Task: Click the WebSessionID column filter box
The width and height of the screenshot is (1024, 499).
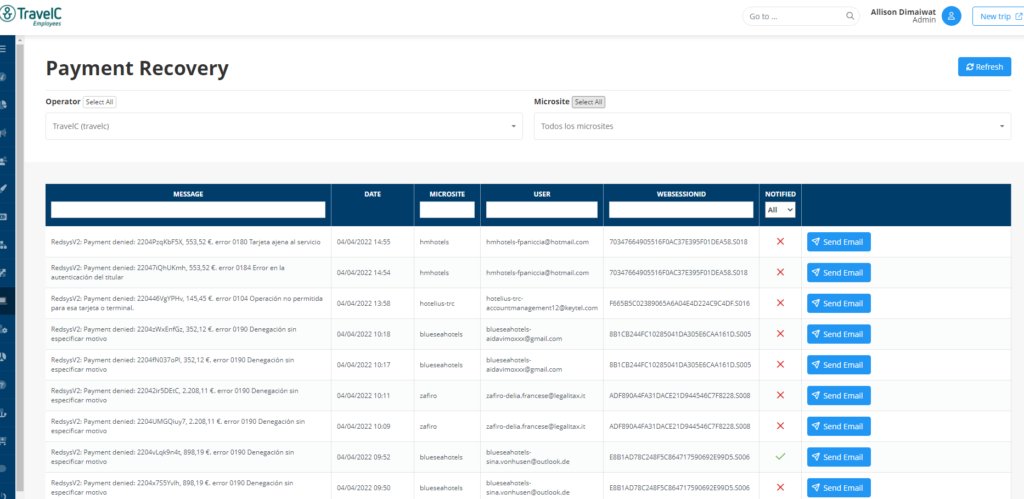Action: coord(680,210)
